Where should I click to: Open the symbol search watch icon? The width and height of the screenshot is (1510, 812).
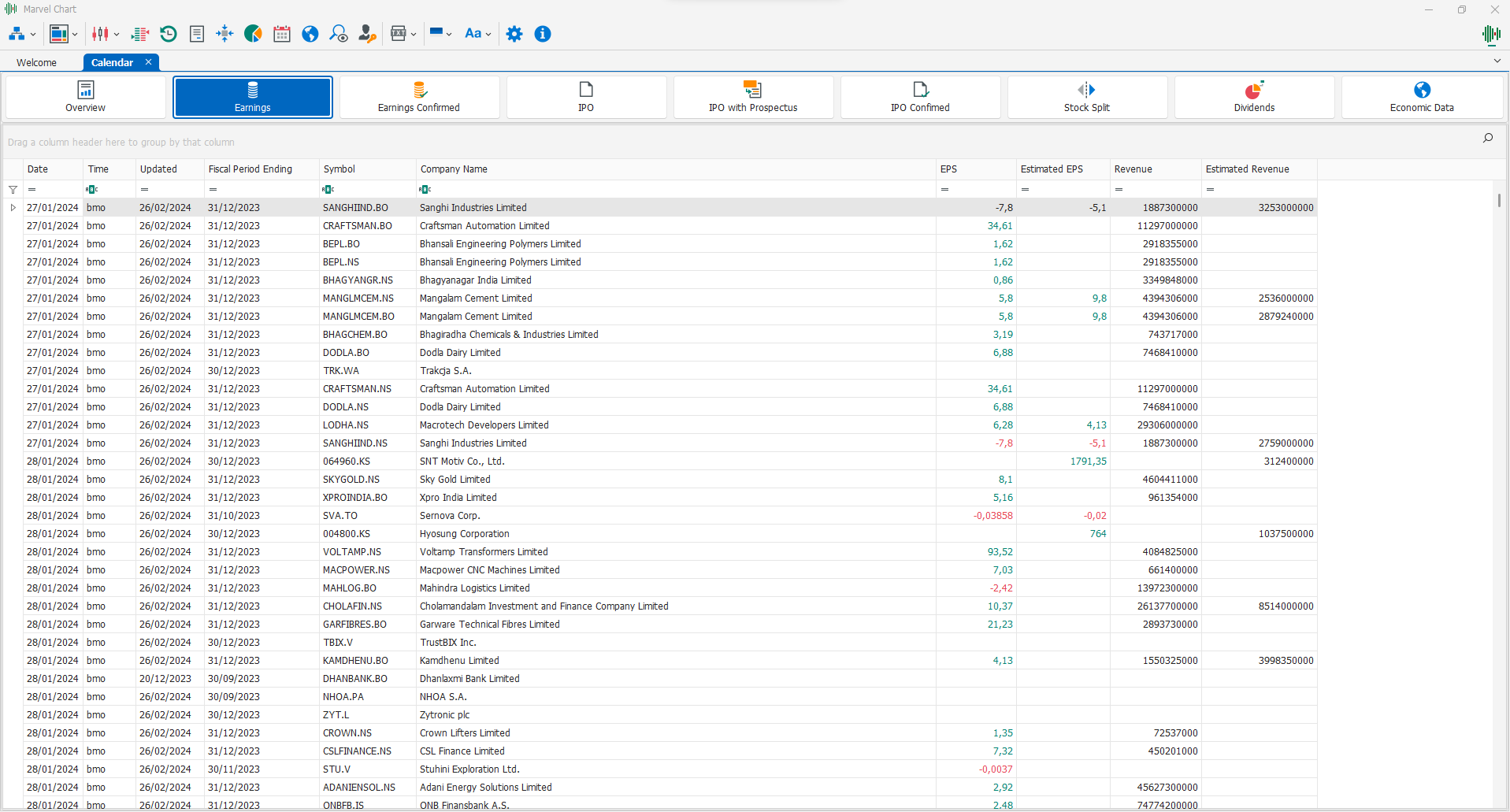pos(339,34)
